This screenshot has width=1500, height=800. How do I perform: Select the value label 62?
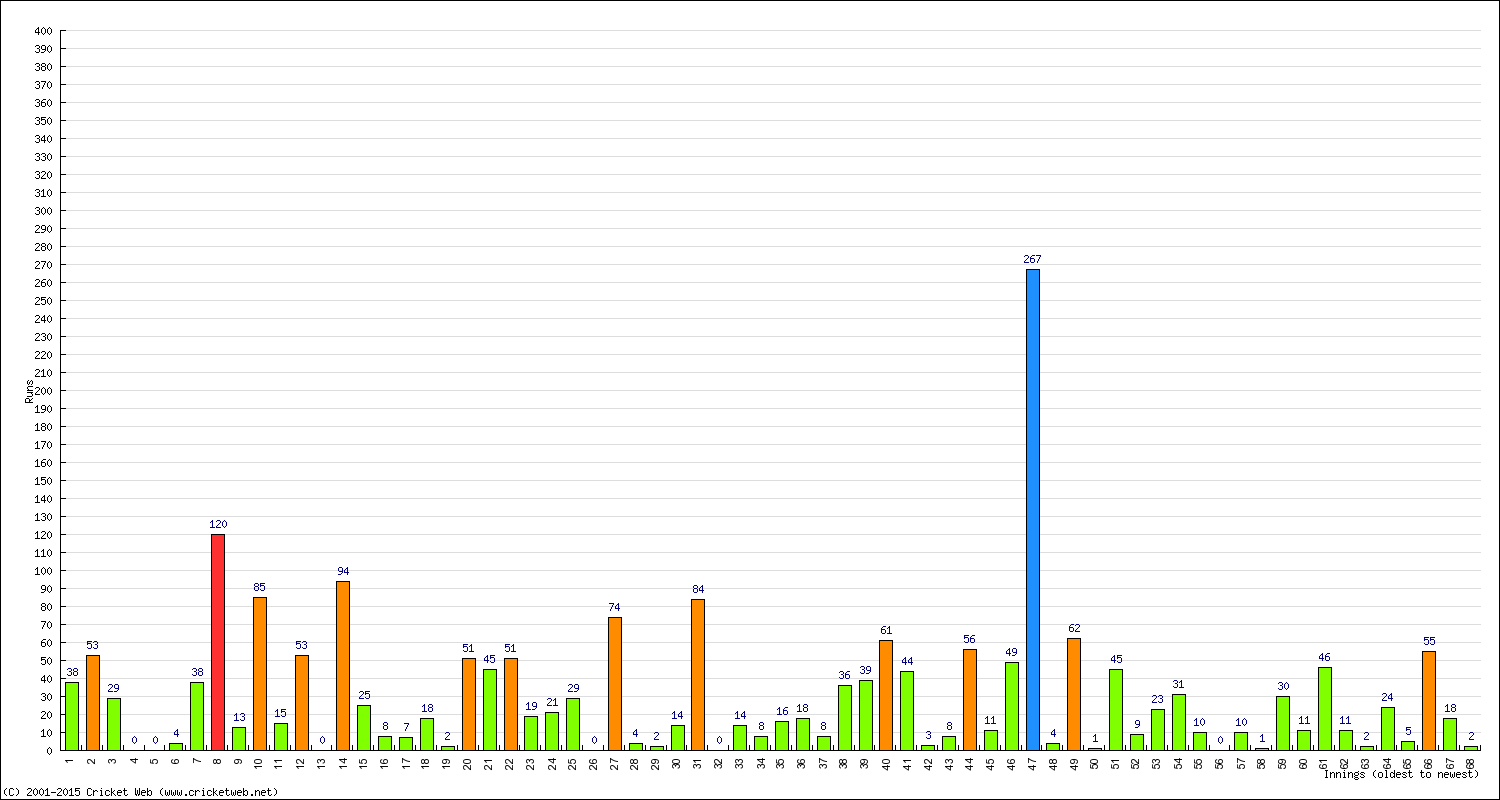click(1074, 628)
